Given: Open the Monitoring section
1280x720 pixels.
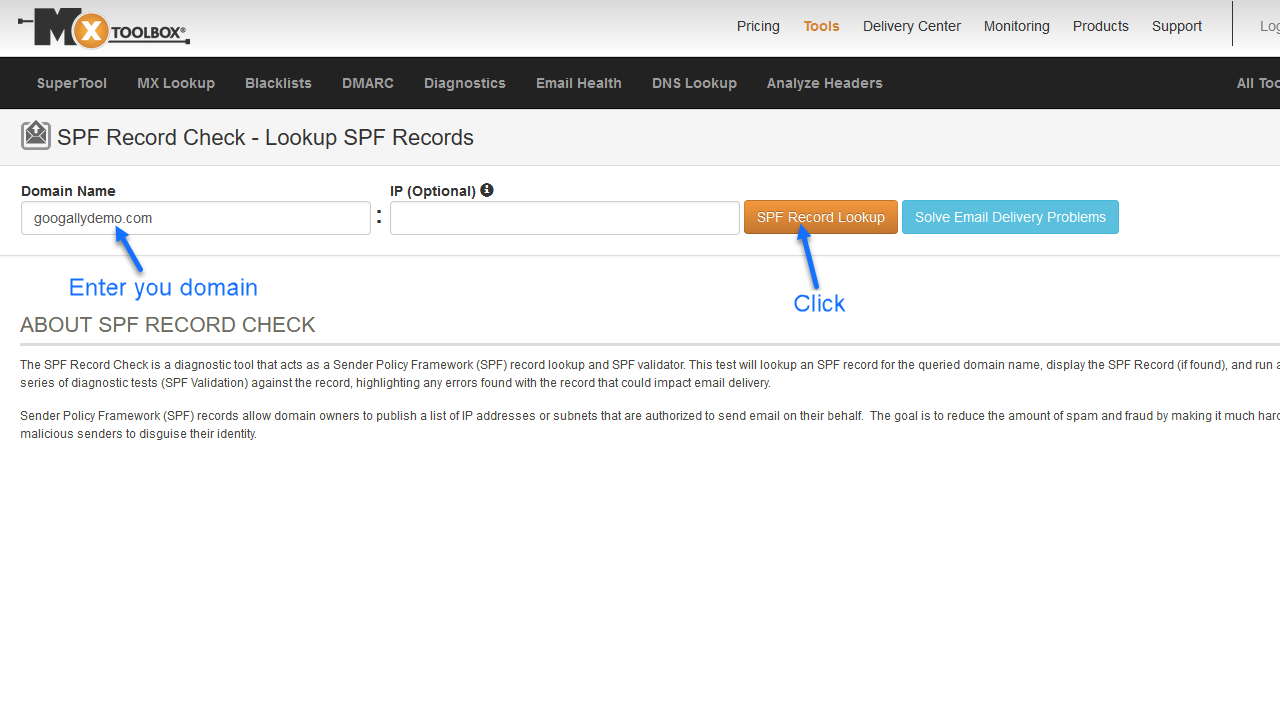Looking at the screenshot, I should point(1016,26).
